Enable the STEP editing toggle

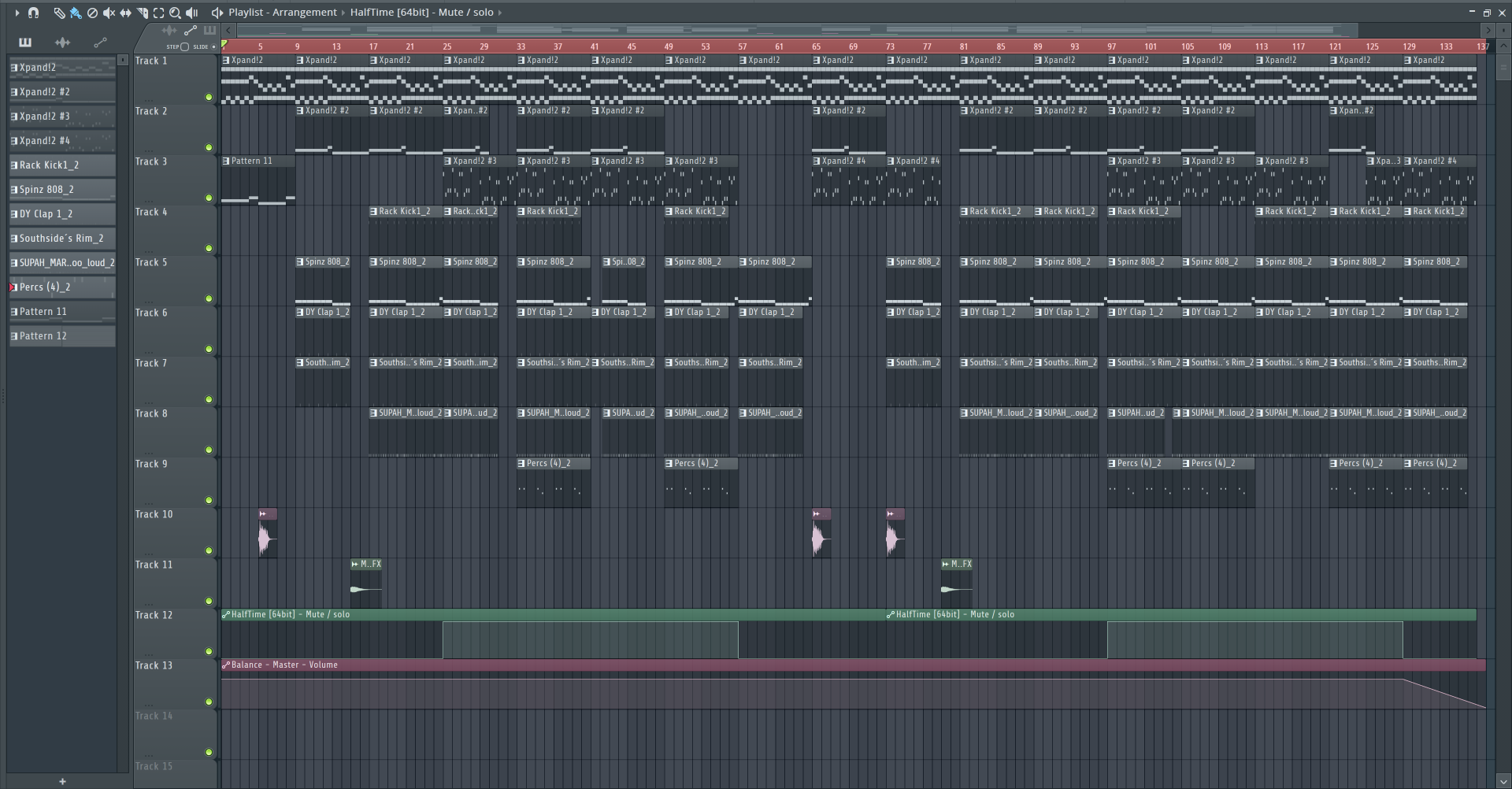pos(184,46)
